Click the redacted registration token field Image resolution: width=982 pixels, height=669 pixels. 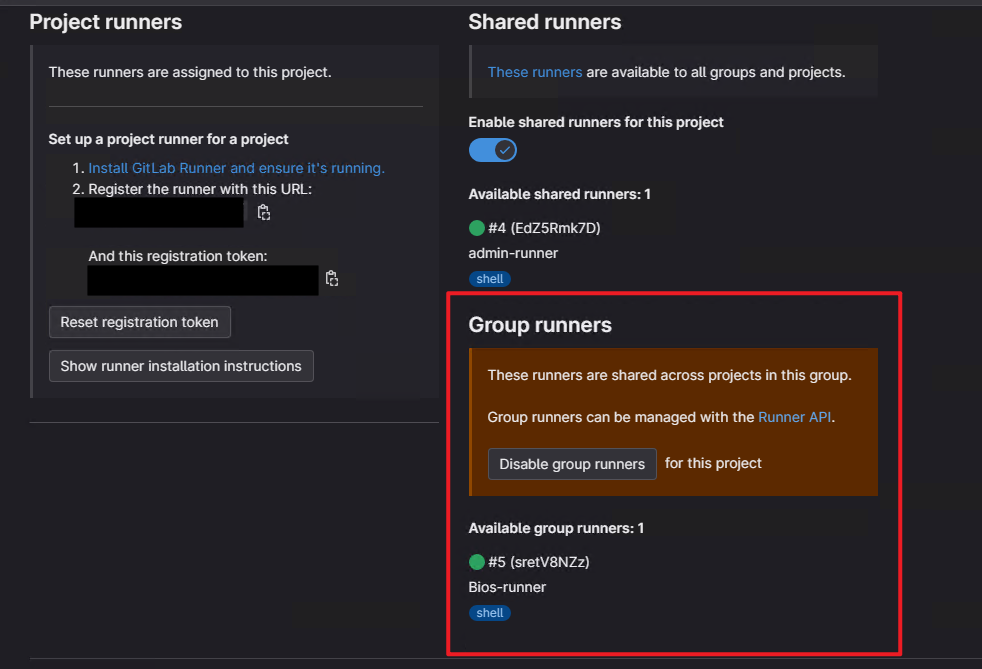click(203, 280)
